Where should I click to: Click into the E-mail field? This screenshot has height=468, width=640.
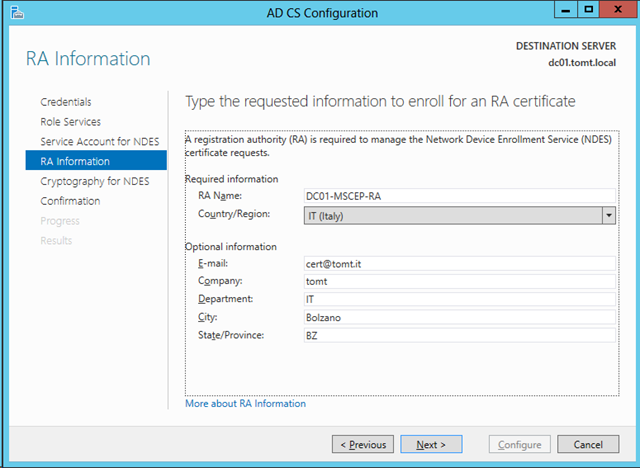[460, 264]
